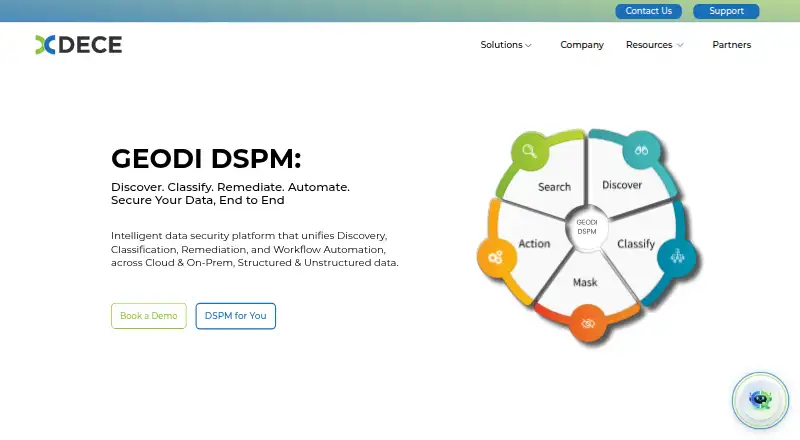
Task: Click the Support button
Action: click(726, 11)
